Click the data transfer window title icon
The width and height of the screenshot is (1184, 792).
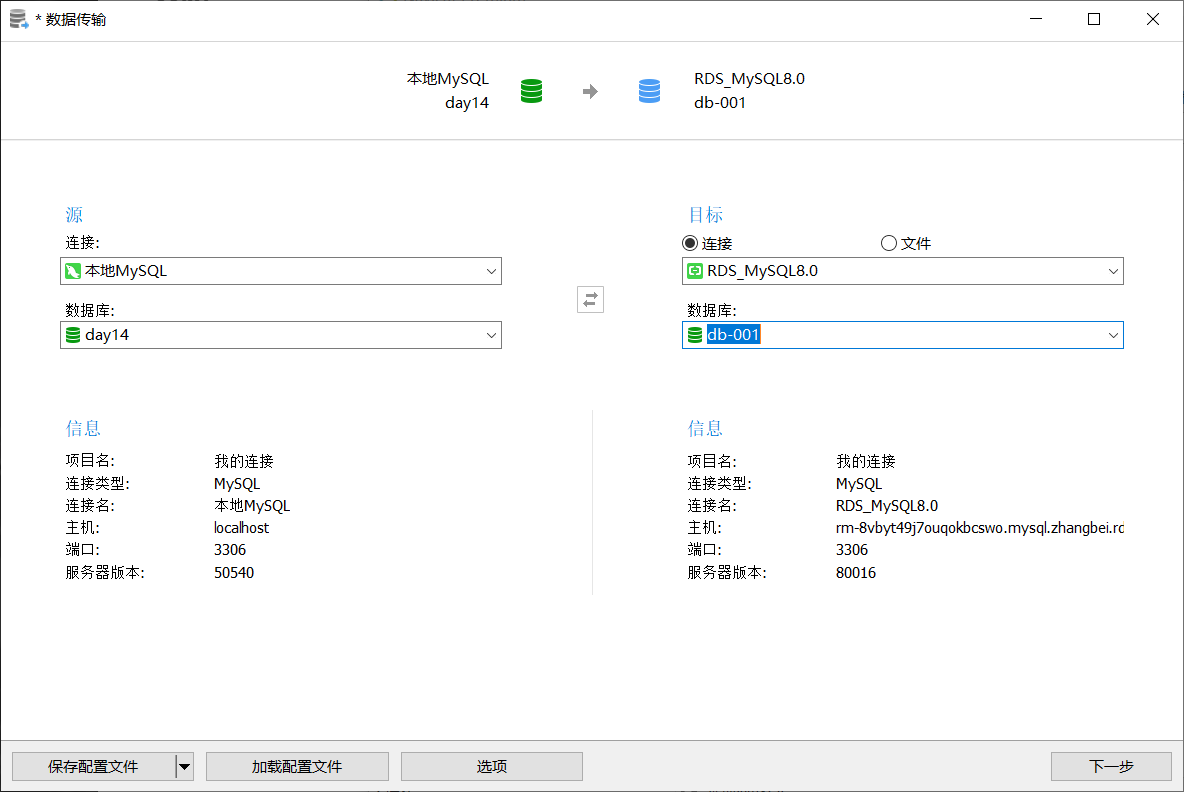[x=19, y=20]
